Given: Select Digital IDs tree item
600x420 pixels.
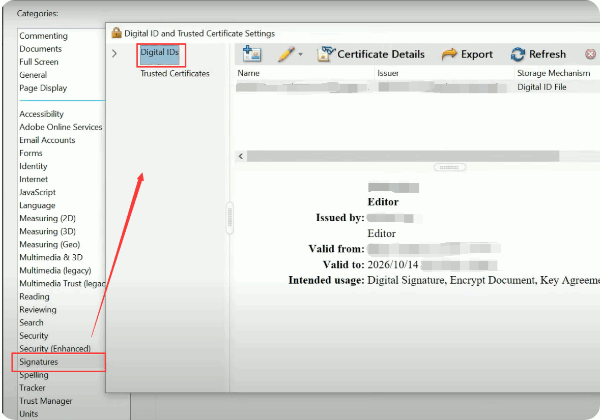Looking at the screenshot, I should coord(160,52).
